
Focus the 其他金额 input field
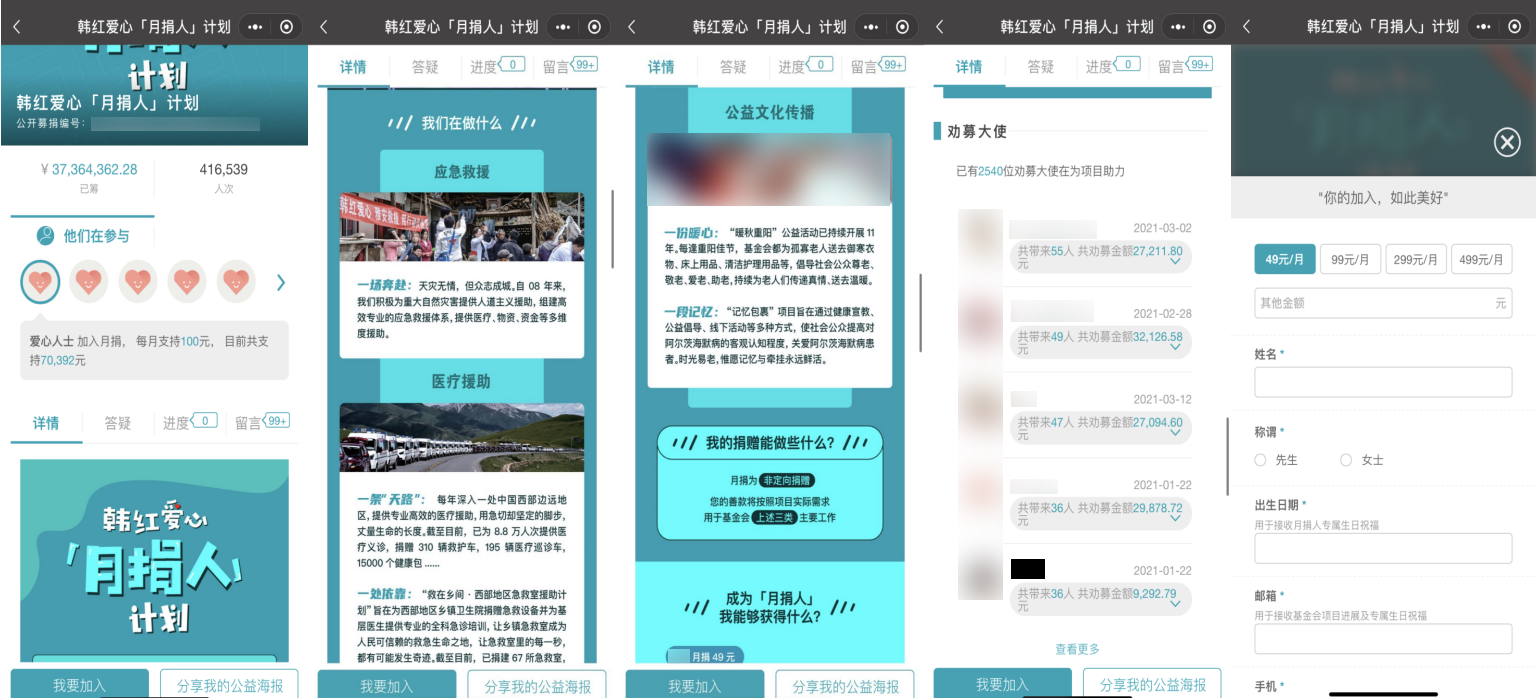coord(1383,303)
